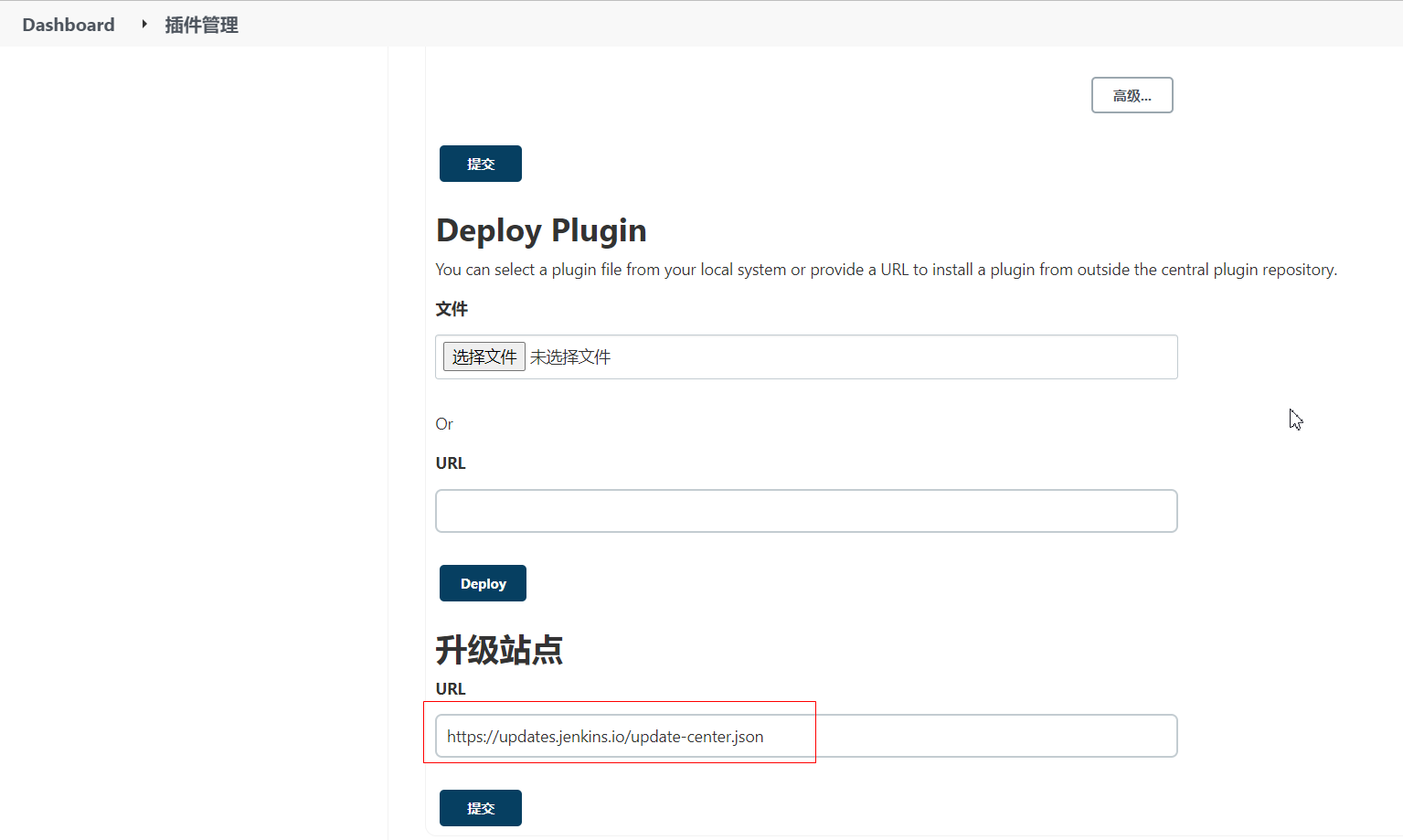Click the 'Or' separator text

coord(444,424)
